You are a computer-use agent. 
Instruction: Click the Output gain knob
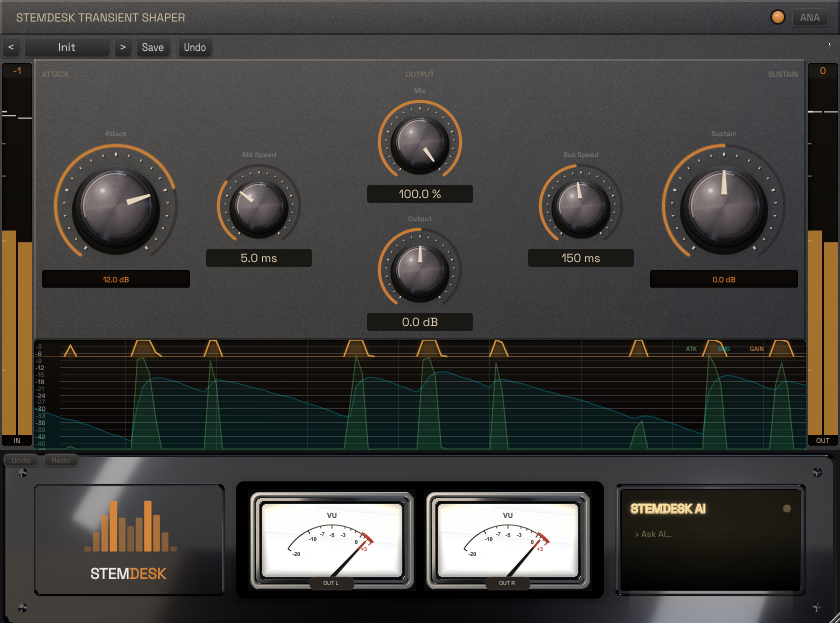pos(420,271)
